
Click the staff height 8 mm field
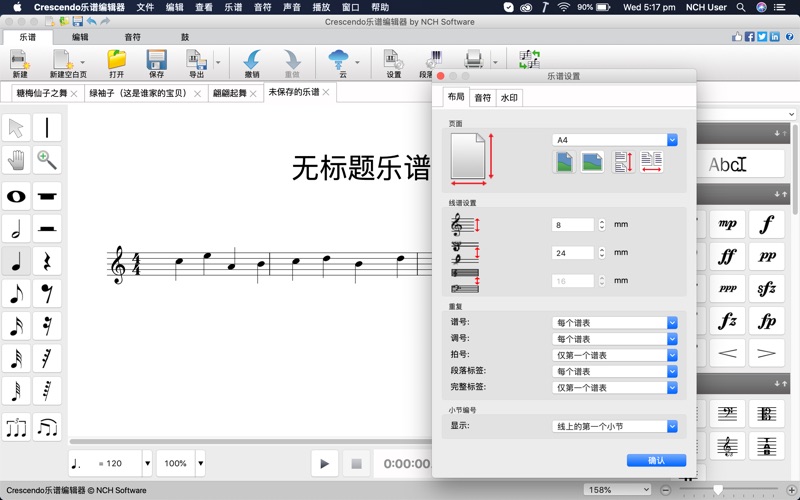pyautogui.click(x=573, y=225)
